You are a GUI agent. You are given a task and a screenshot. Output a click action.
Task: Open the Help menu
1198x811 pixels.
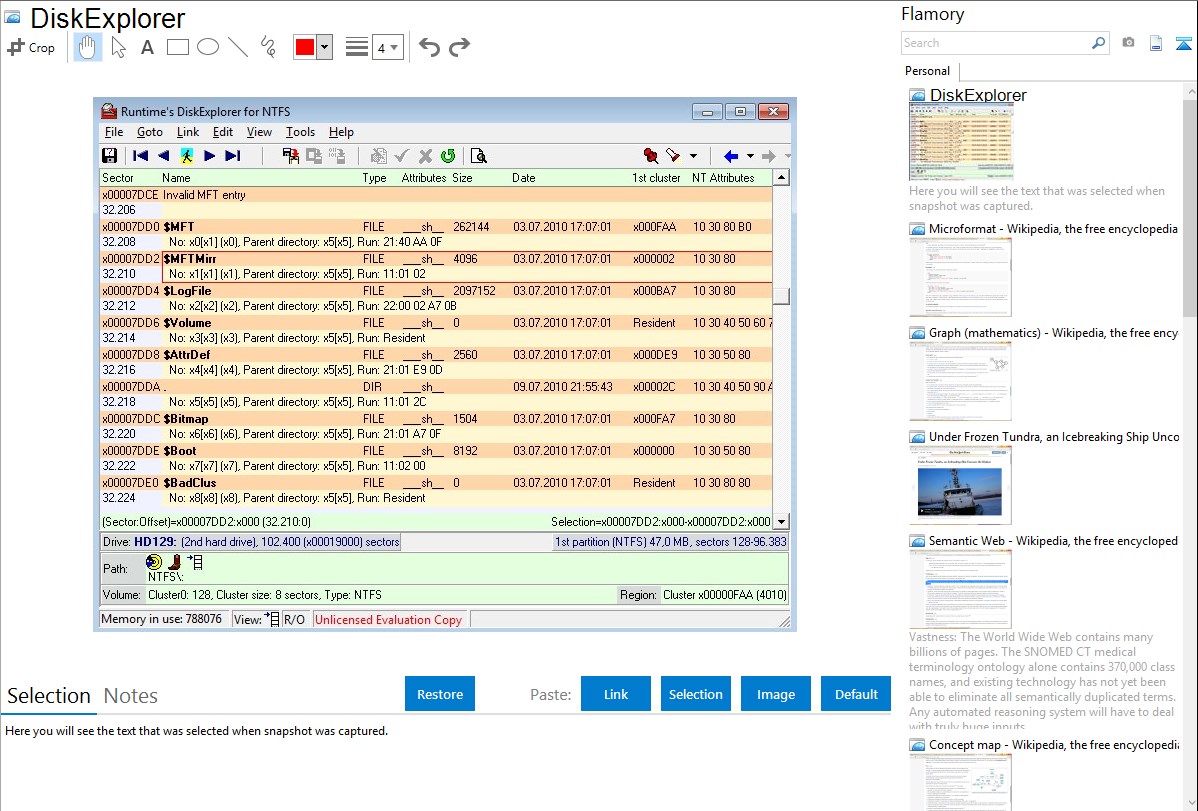[x=341, y=132]
